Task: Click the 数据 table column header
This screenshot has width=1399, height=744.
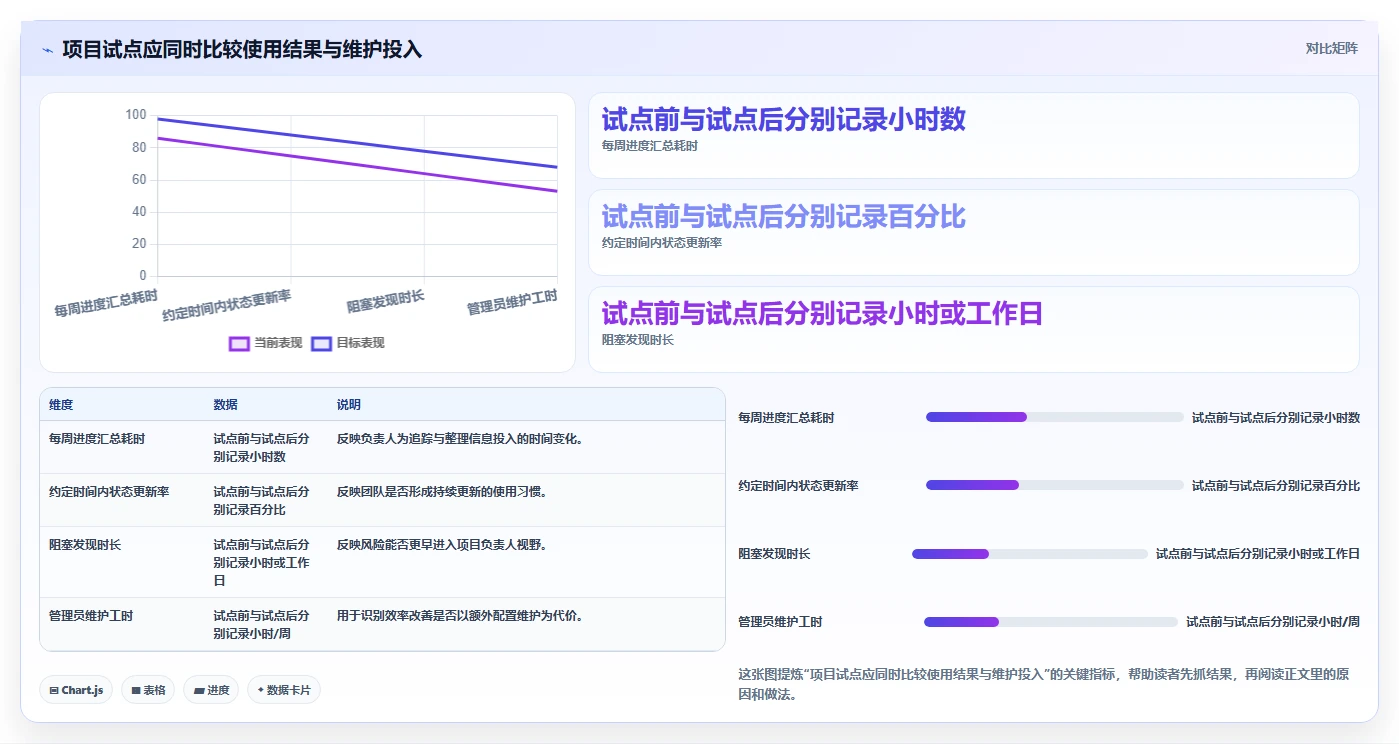Action: coord(225,405)
